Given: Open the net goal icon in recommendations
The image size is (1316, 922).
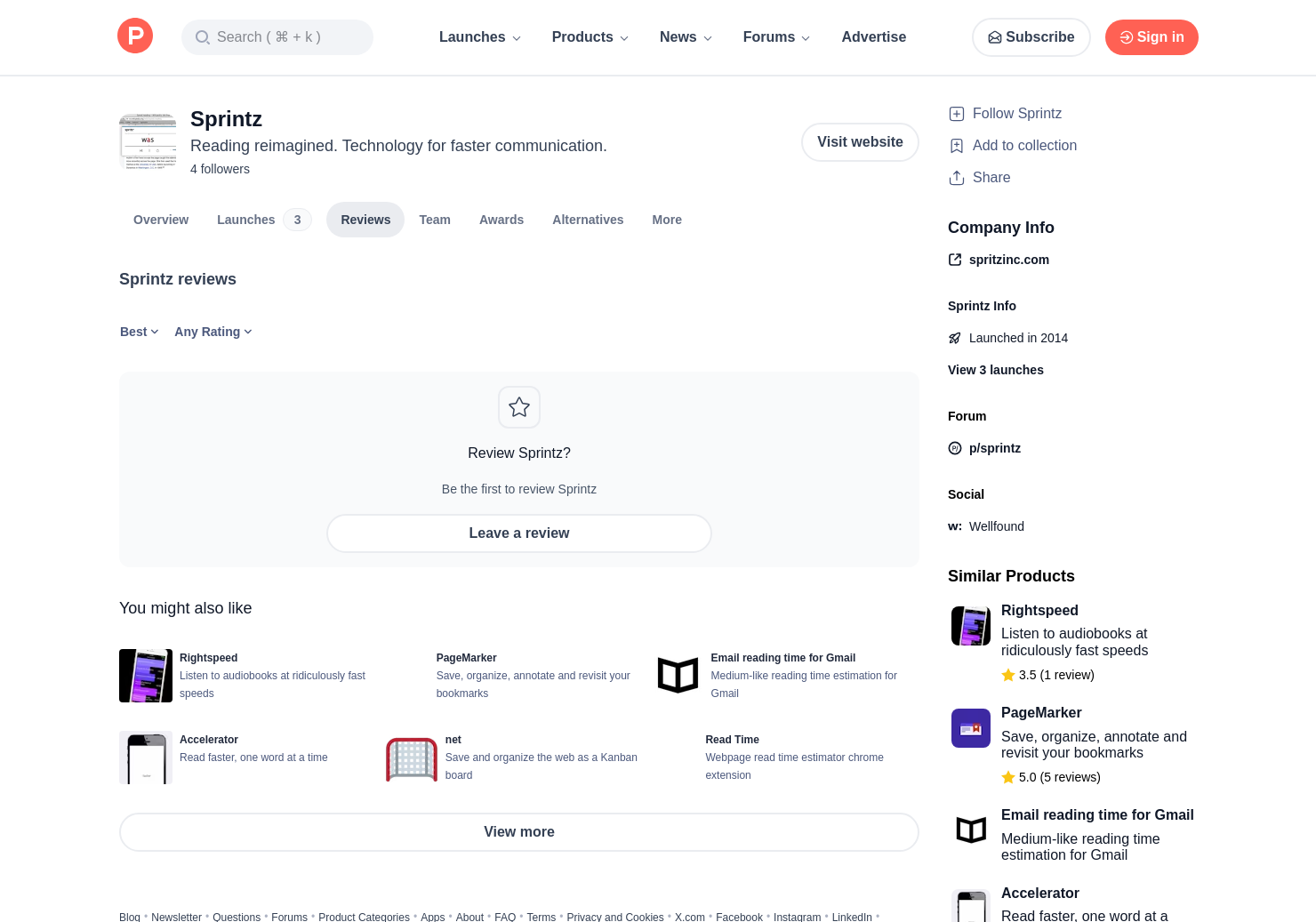Looking at the screenshot, I should (412, 758).
